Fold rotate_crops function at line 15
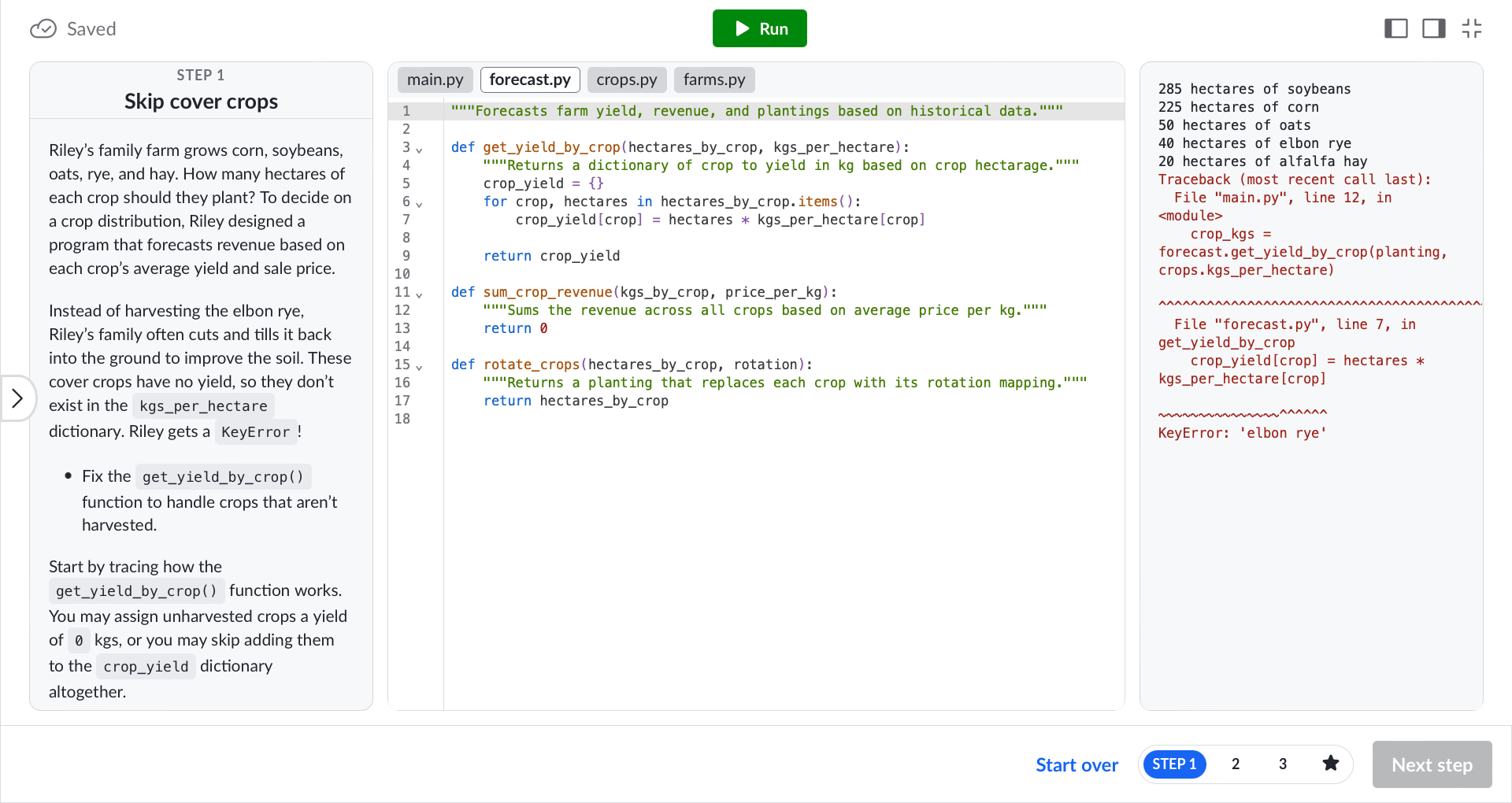1512x803 pixels. [419, 367]
